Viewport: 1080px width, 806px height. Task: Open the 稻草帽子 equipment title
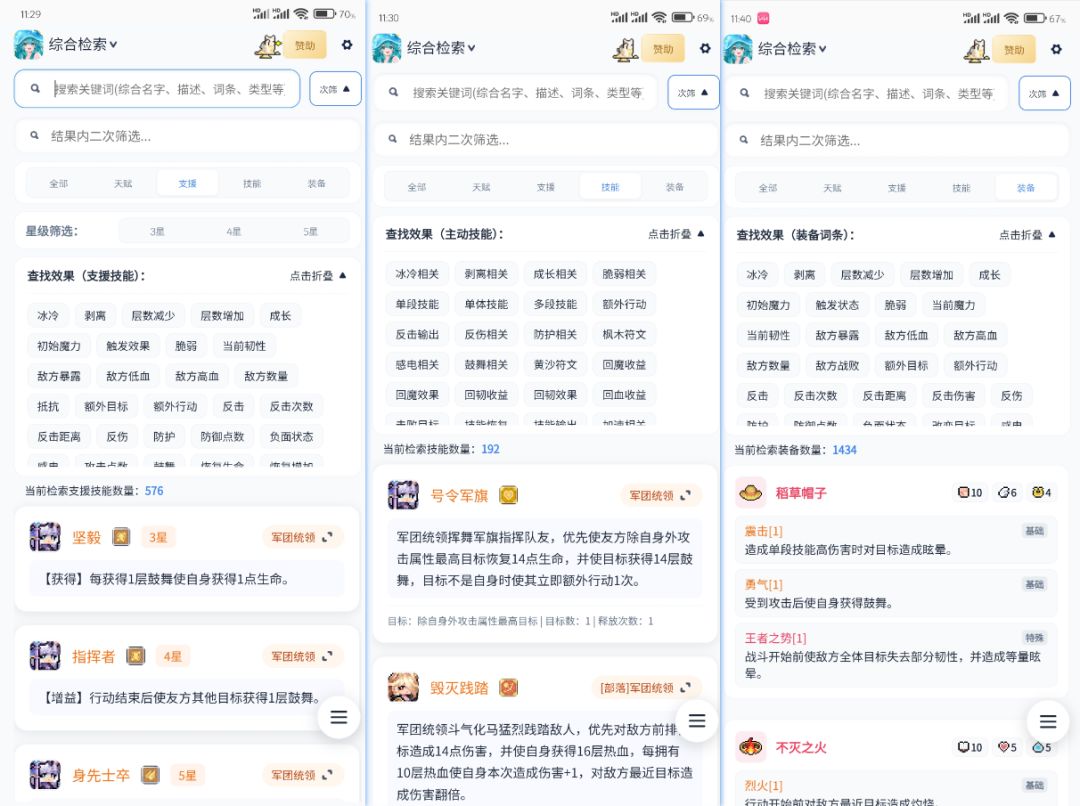point(800,493)
